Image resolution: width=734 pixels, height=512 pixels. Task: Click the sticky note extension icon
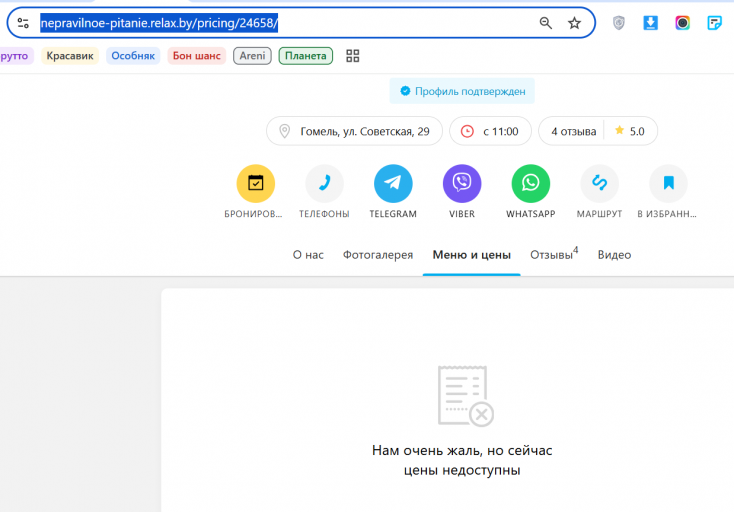pos(714,23)
